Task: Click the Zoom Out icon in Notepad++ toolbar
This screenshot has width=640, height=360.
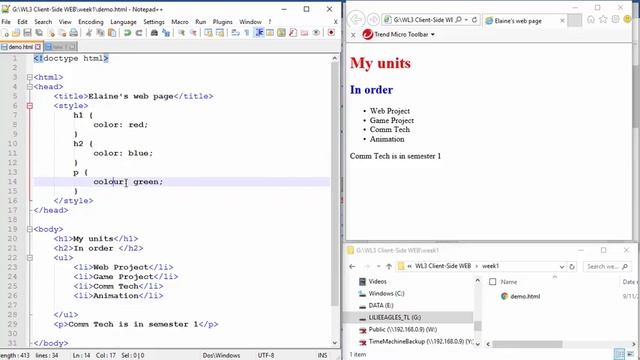Action: click(193, 33)
